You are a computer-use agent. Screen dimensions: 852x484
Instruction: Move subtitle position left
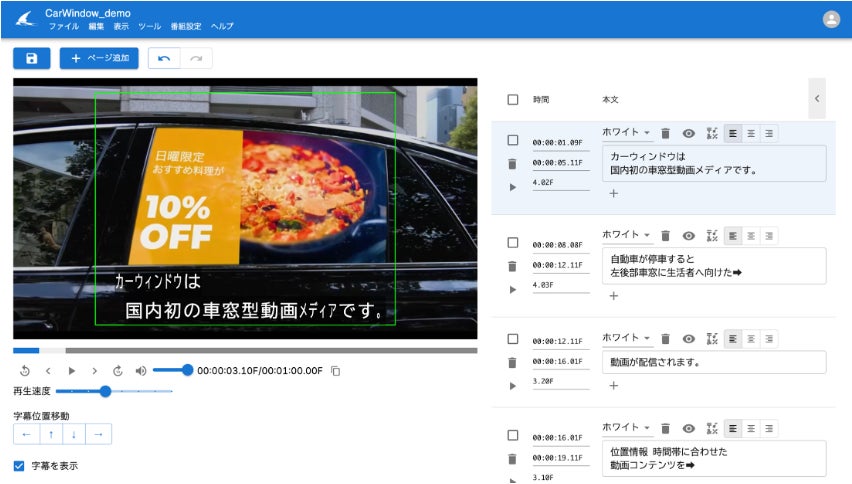click(x=26, y=434)
